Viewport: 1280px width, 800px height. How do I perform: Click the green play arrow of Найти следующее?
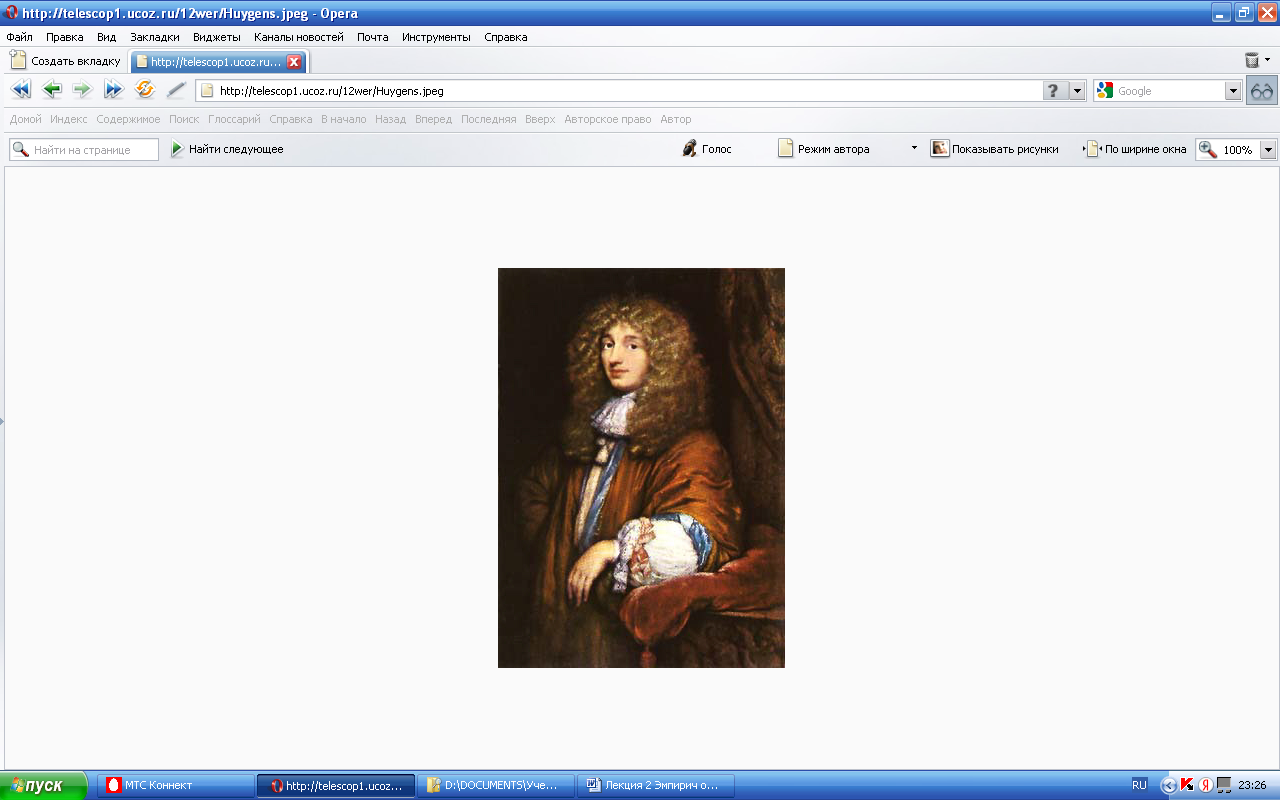tap(177, 149)
